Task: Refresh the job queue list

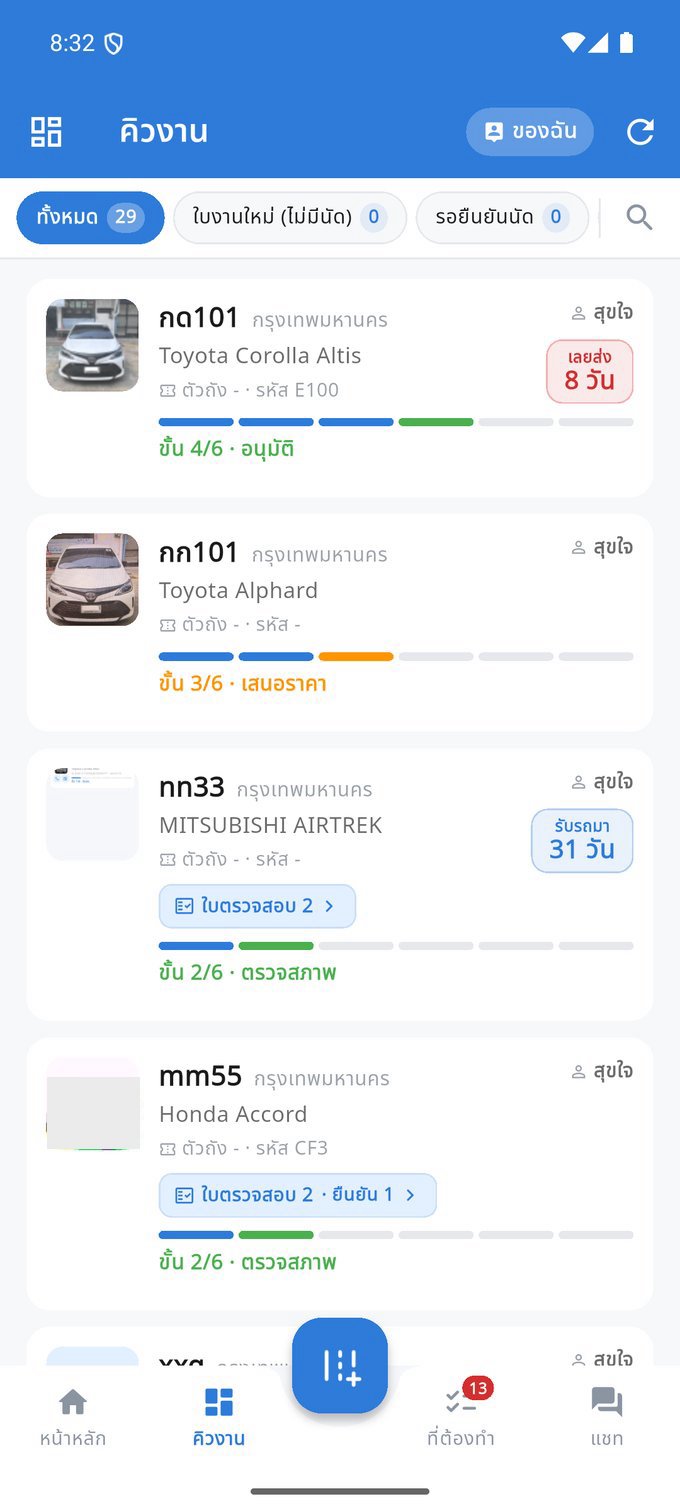Action: tap(640, 132)
